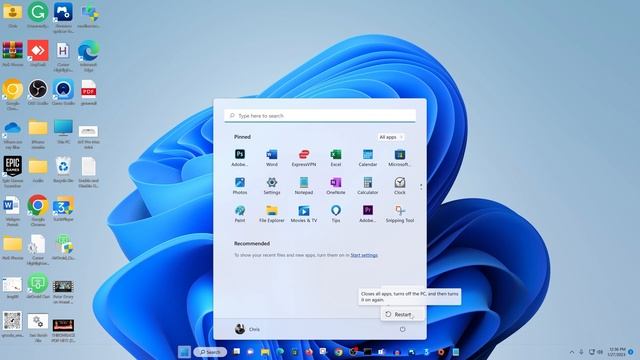This screenshot has height=360, width=640.
Task: Open Photos from the pinned apps
Action: coord(240,186)
